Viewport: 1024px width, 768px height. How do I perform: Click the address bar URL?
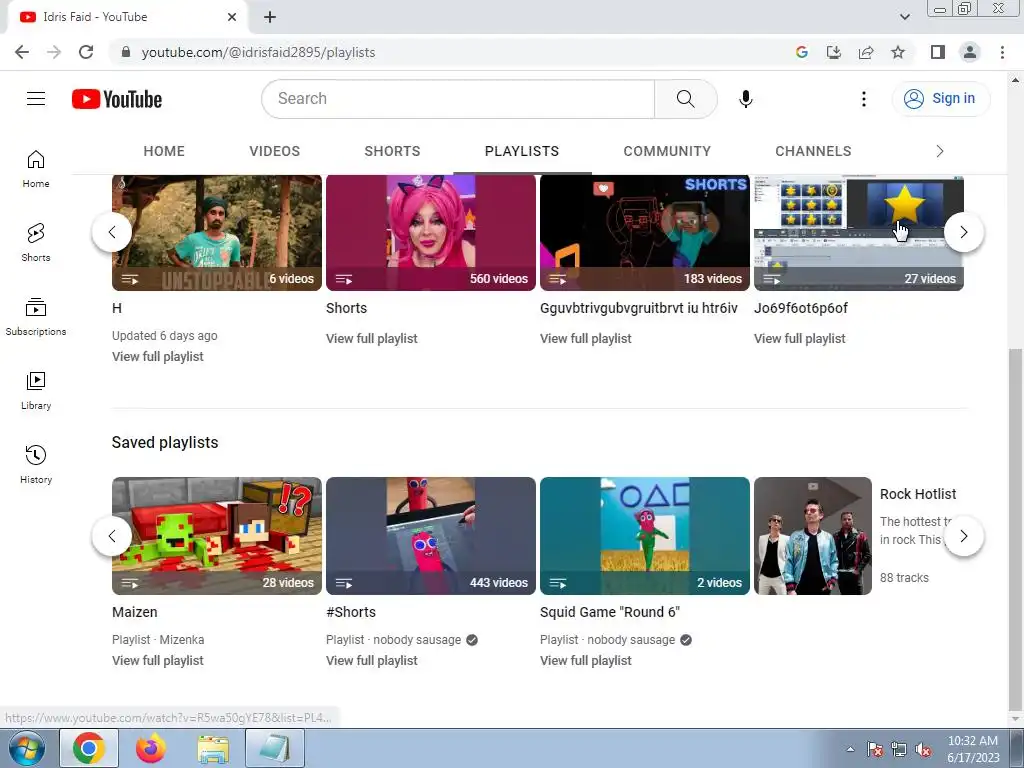[258, 52]
